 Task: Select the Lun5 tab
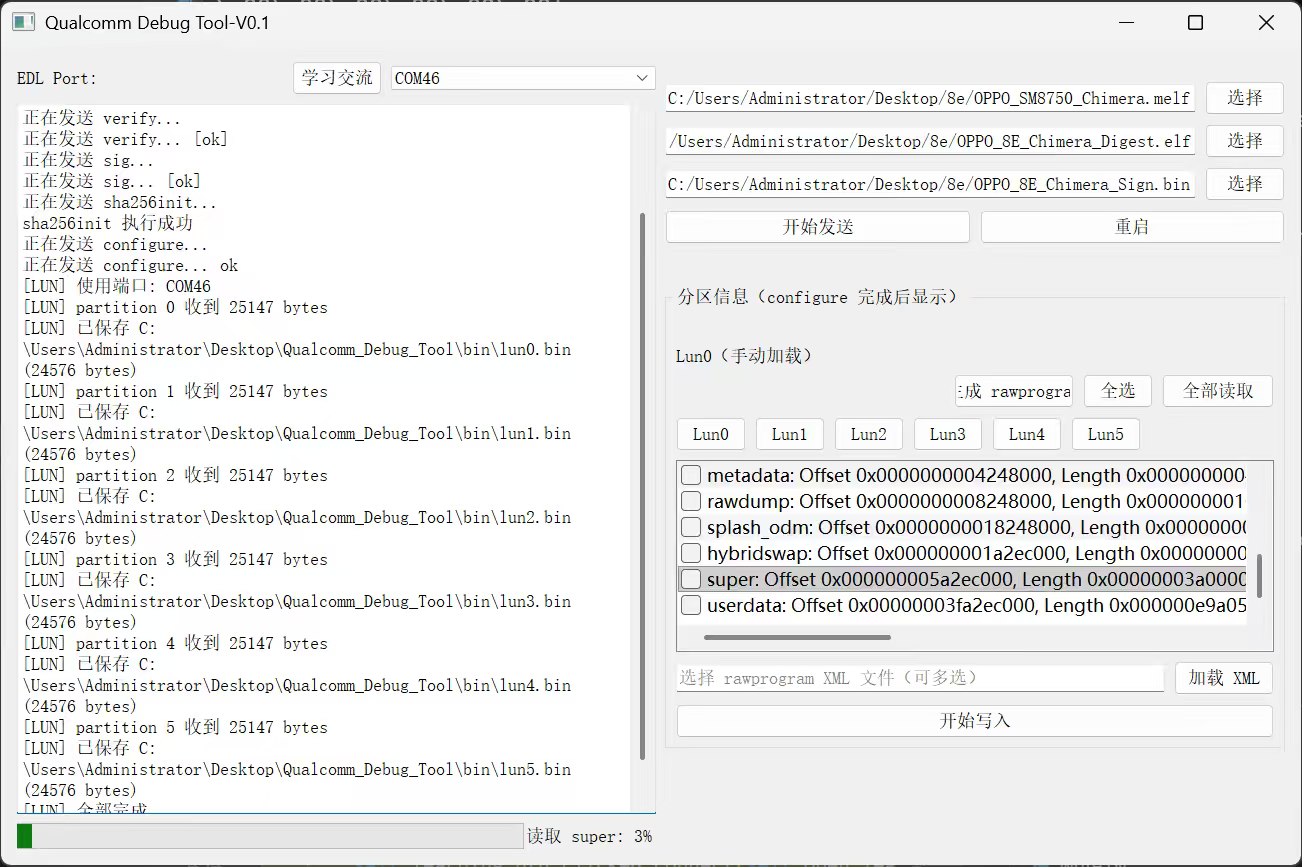coord(1105,434)
